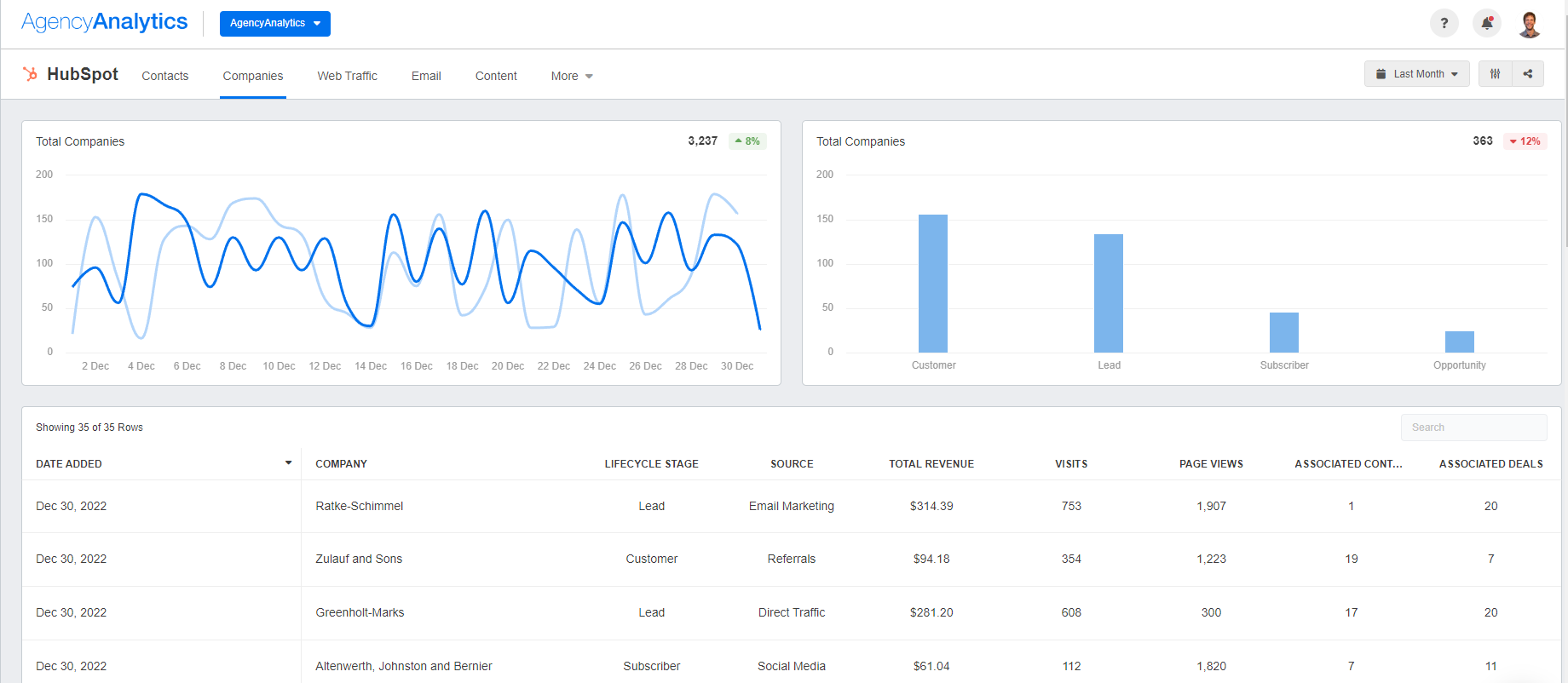Viewport: 1568px width, 683px height.
Task: Switch to the Contacts tab
Action: click(164, 76)
